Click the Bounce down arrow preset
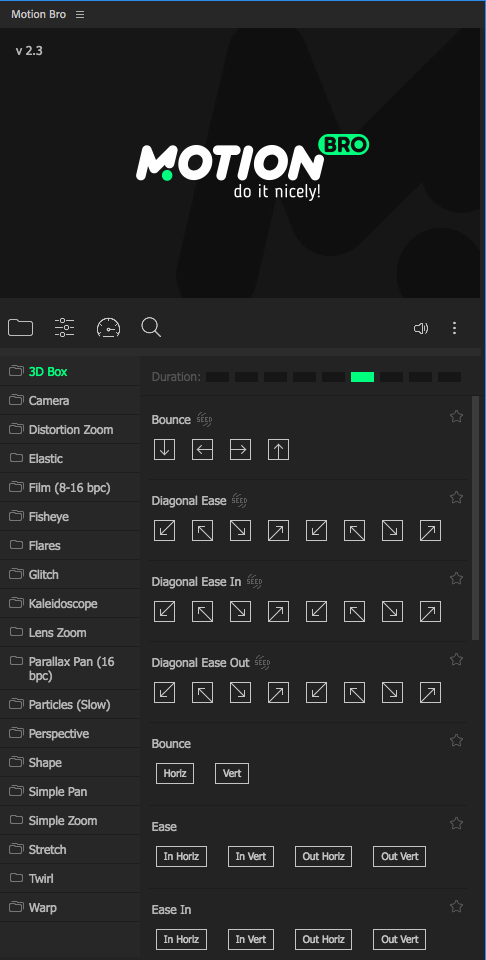486x960 pixels. click(x=165, y=450)
